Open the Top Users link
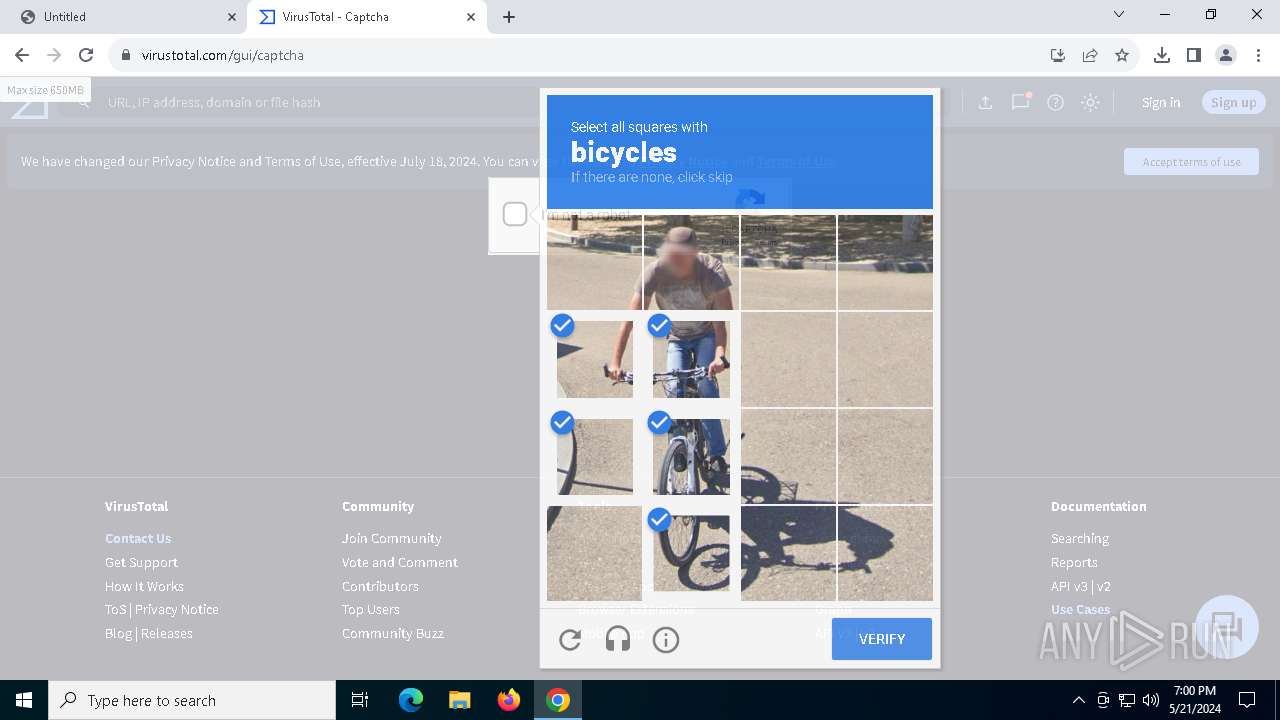1280x720 pixels. pos(371,609)
